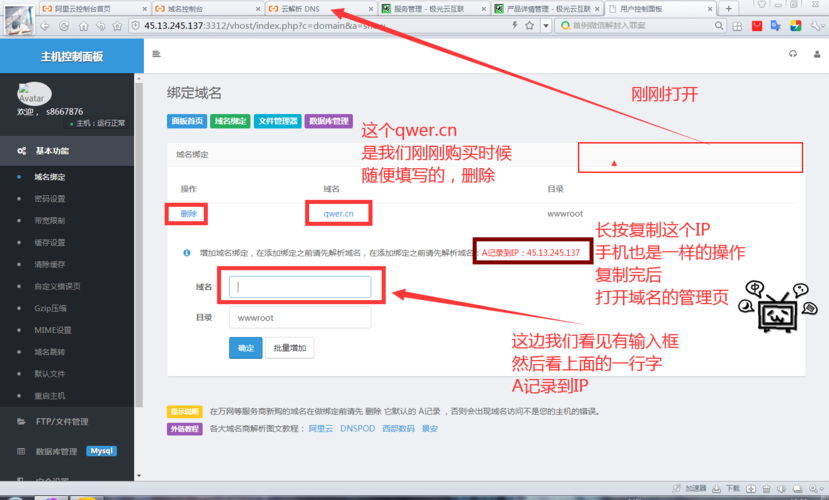Open 重启主机 in the sidebar
This screenshot has width=829, height=500.
50,396
